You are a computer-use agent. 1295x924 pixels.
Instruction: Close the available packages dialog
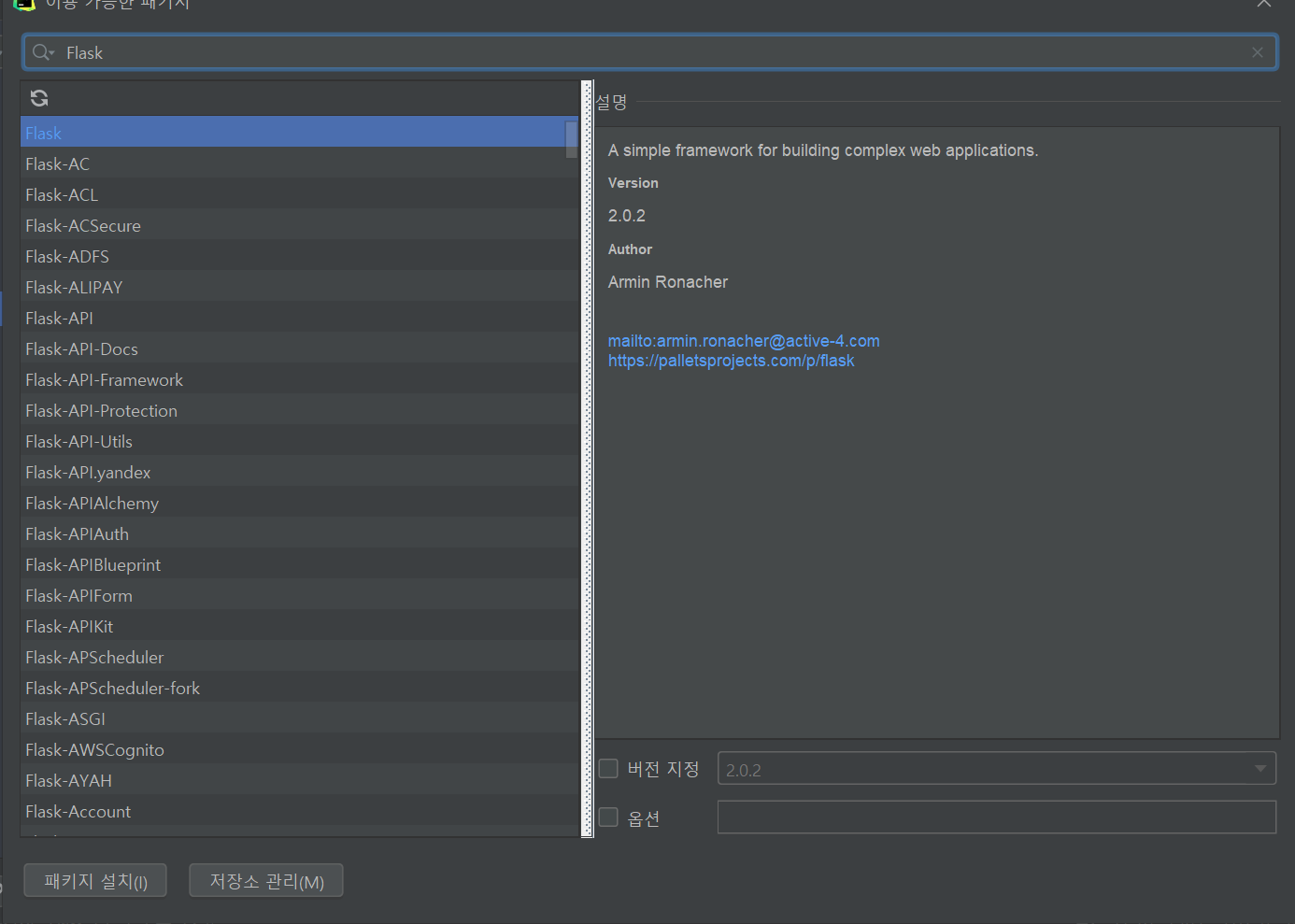pos(1263,4)
